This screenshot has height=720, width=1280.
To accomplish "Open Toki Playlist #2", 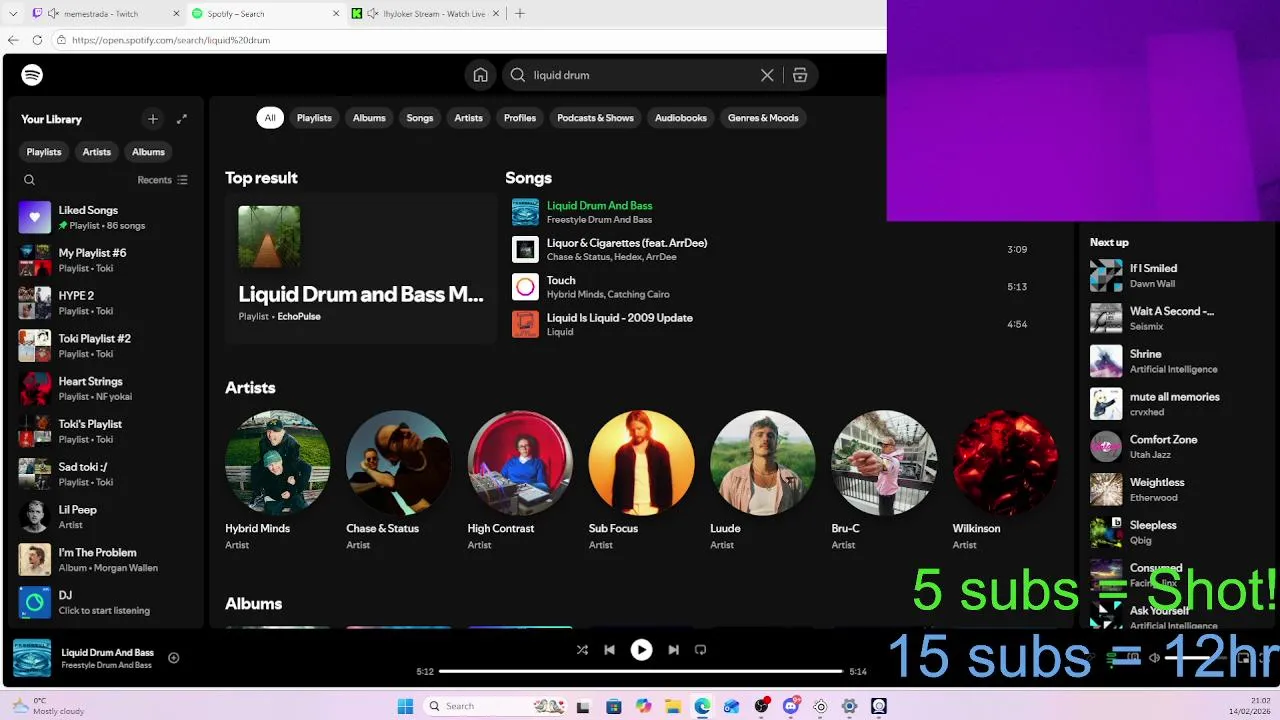I will pos(108,346).
